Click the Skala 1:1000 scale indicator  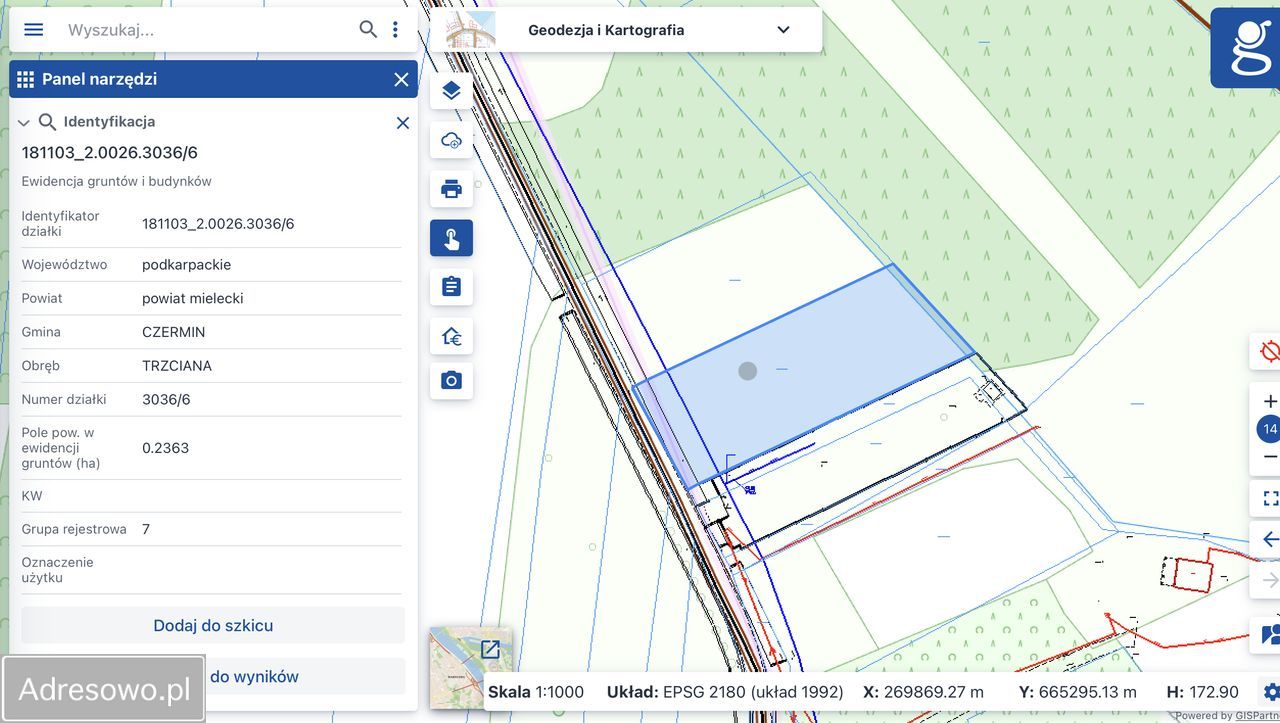[x=536, y=692]
